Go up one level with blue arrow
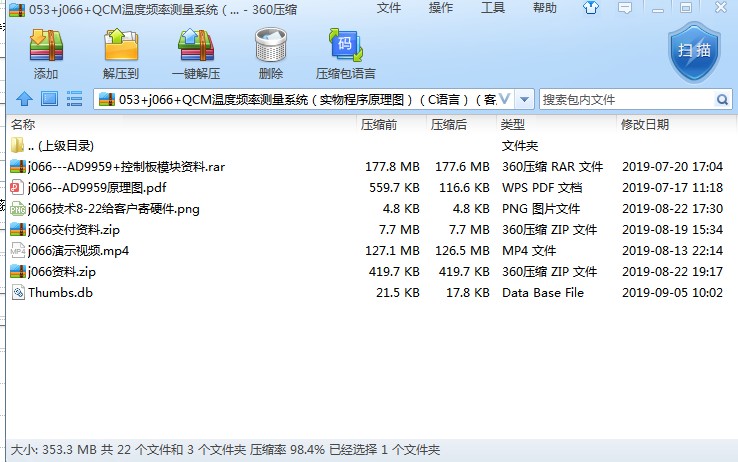Viewport: 738px width, 462px height. pyautogui.click(x=24, y=99)
